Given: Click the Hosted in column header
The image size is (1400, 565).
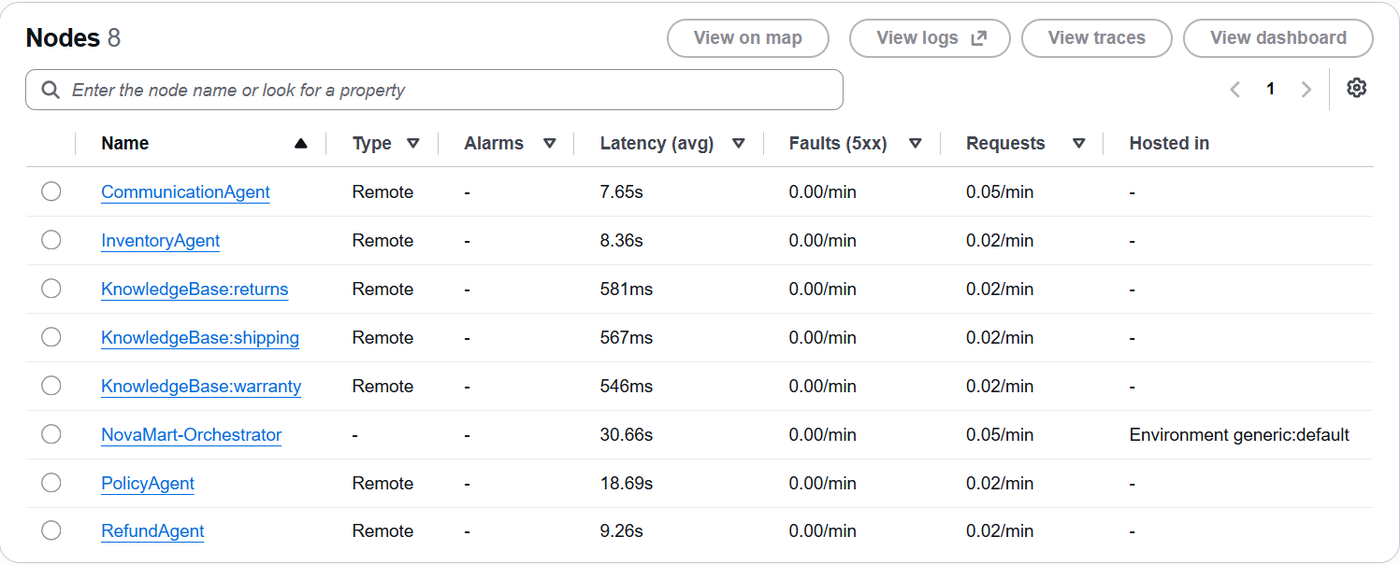Looking at the screenshot, I should click(1169, 143).
